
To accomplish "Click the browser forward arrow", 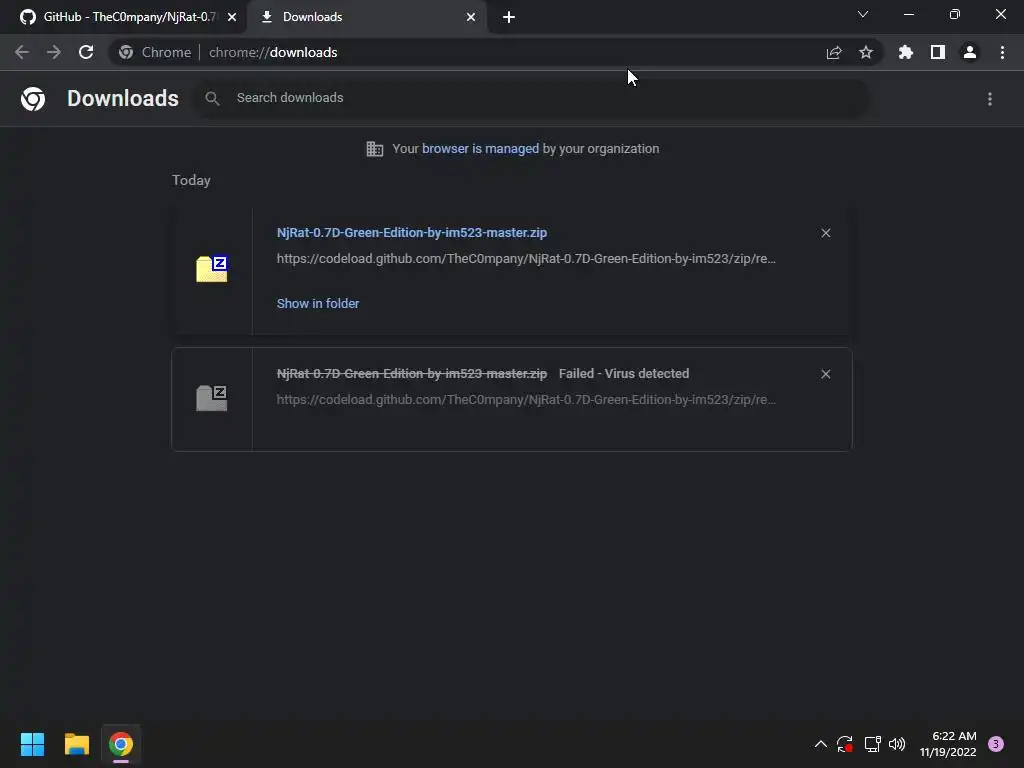I will pos(54,52).
